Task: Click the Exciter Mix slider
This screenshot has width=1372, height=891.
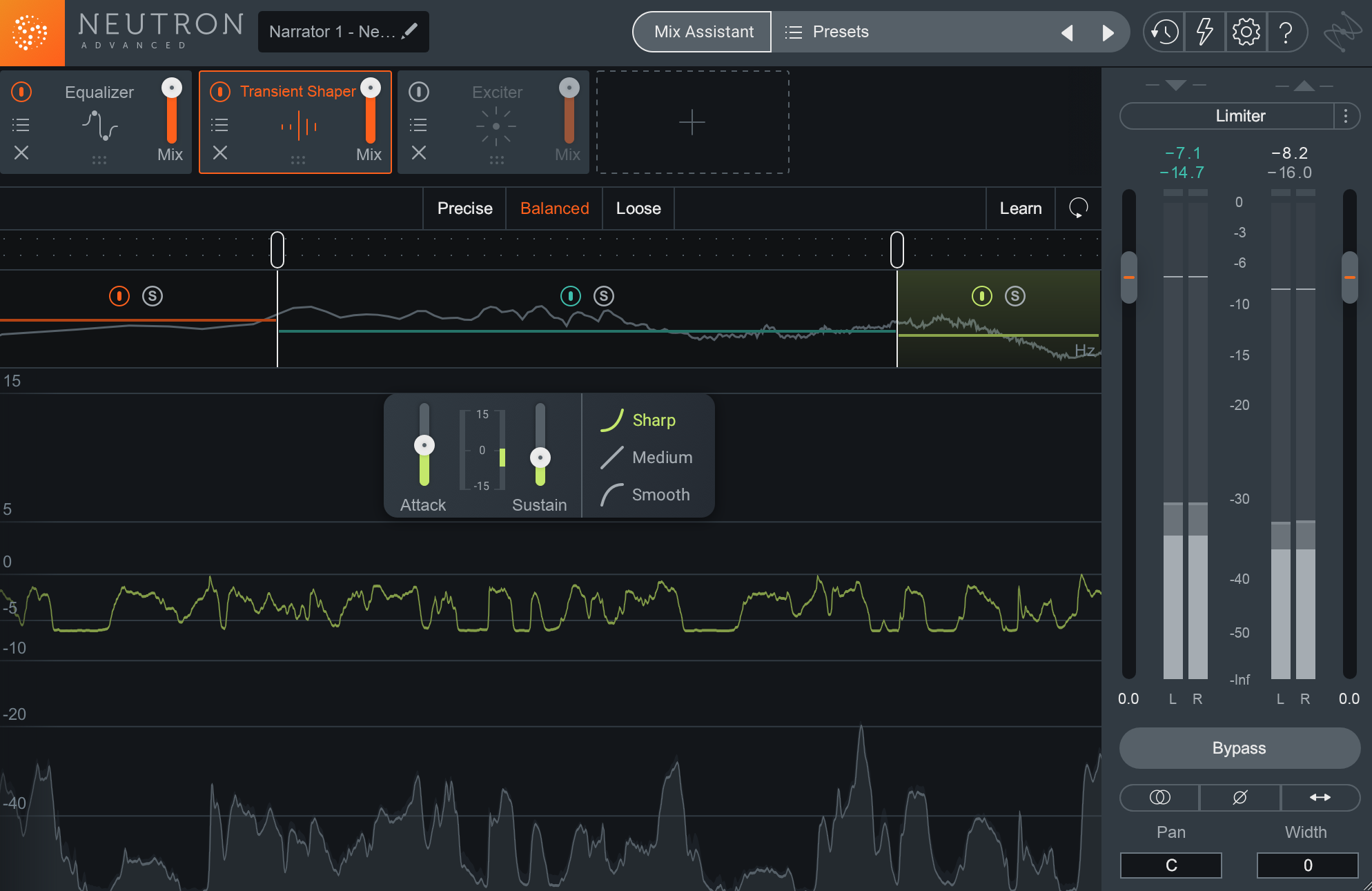Action: coord(569,110)
